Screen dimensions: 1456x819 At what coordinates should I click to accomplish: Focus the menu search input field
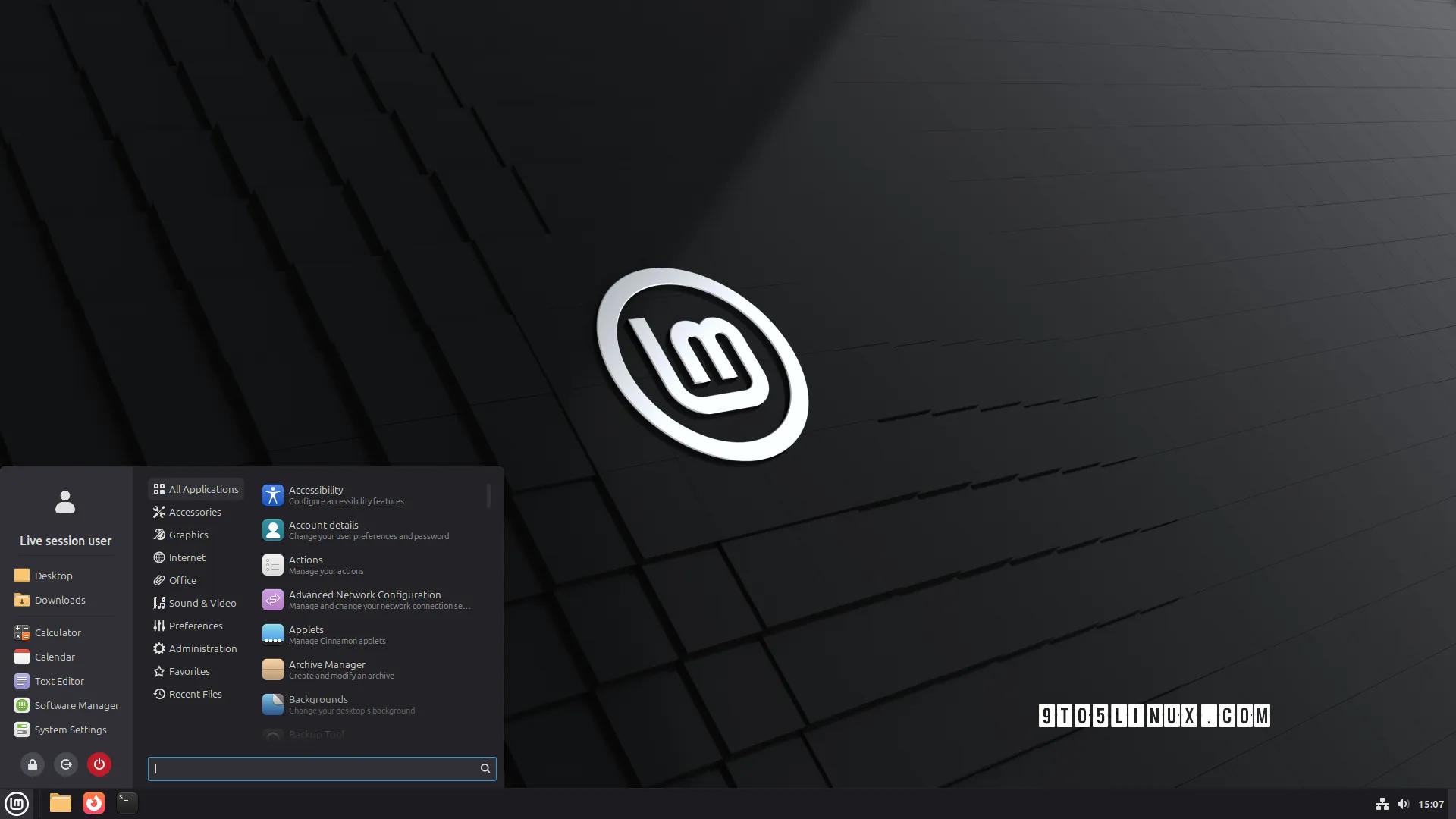pyautogui.click(x=322, y=768)
